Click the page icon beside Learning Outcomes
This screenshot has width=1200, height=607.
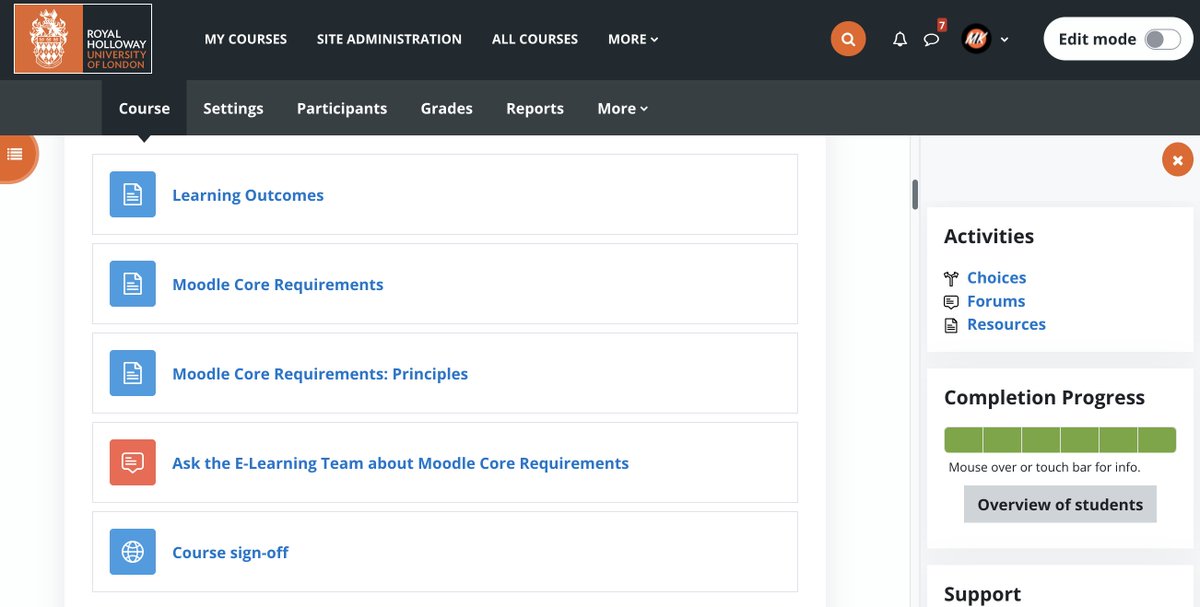click(x=132, y=194)
